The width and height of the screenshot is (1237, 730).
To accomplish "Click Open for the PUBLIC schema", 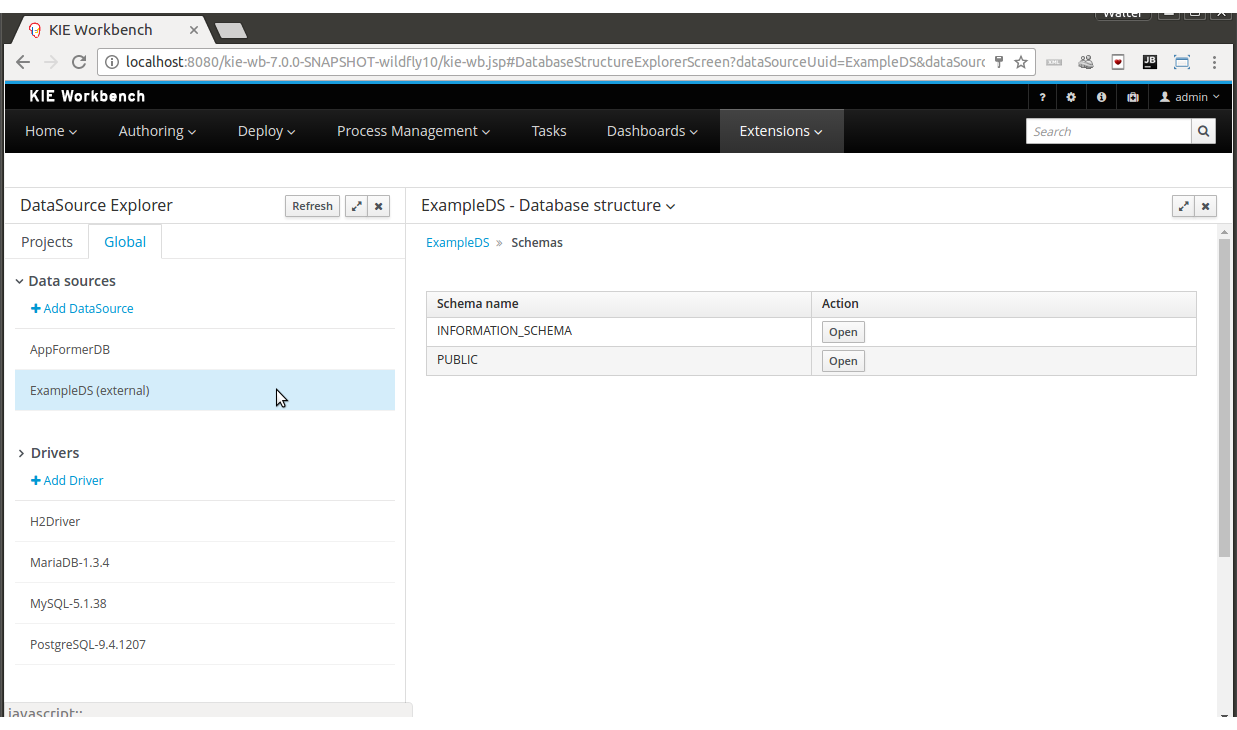I will [842, 361].
